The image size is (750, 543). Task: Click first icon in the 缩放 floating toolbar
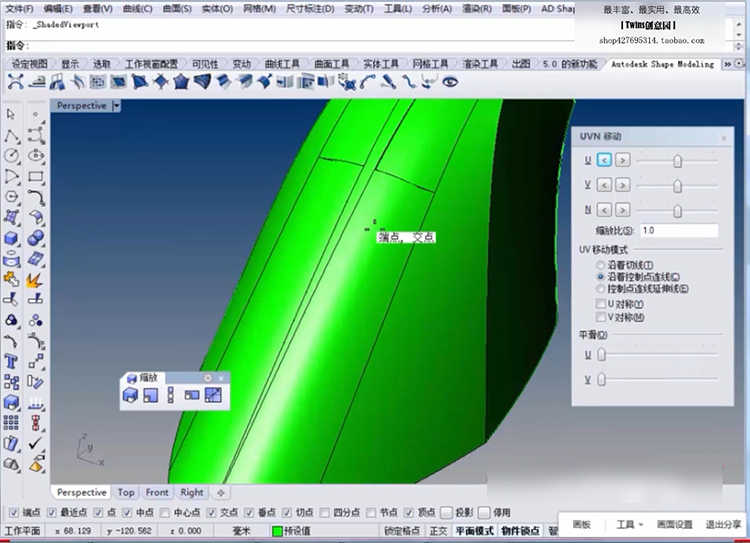pyautogui.click(x=130, y=395)
